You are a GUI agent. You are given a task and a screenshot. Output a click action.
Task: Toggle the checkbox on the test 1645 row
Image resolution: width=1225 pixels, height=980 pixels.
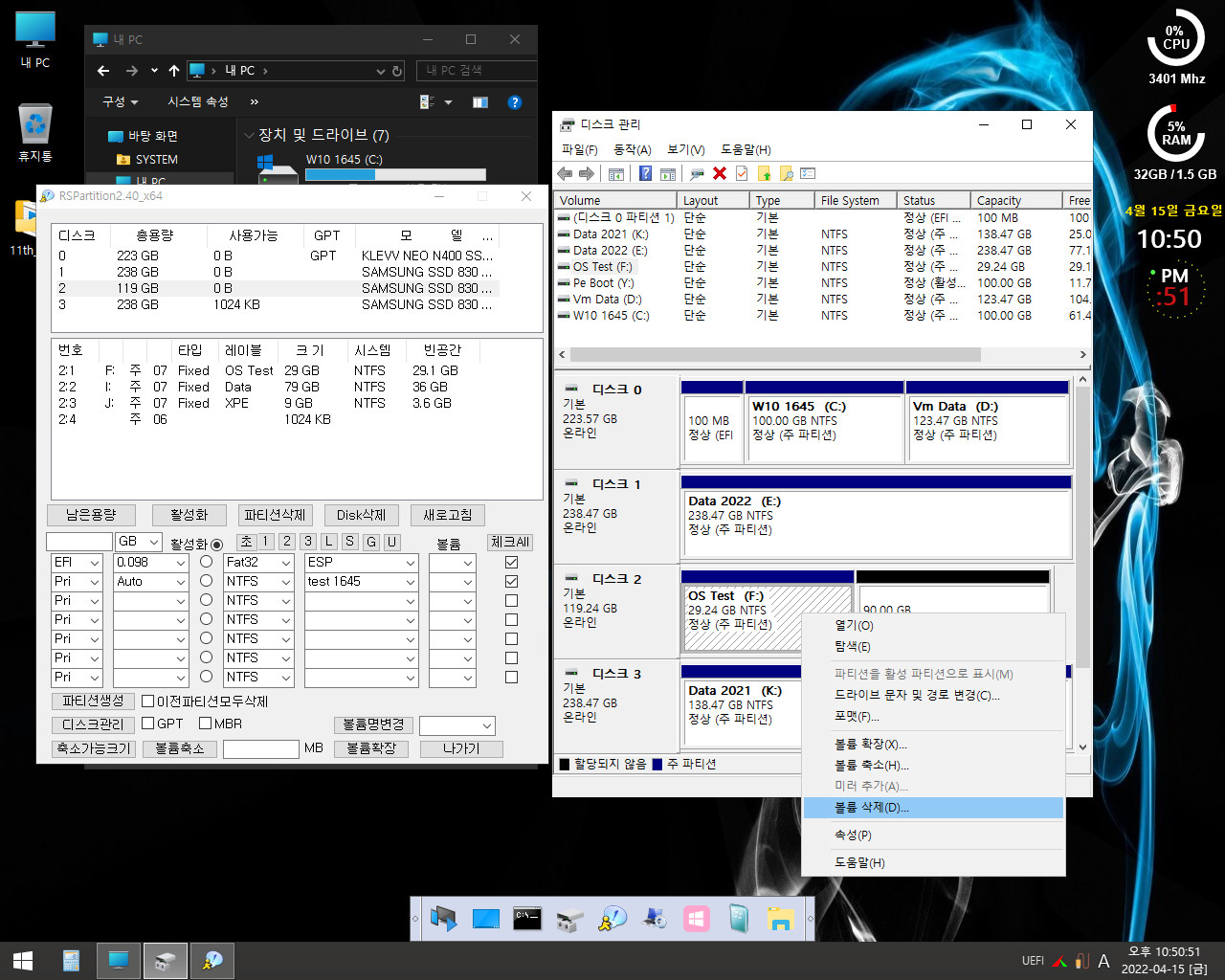coord(511,581)
